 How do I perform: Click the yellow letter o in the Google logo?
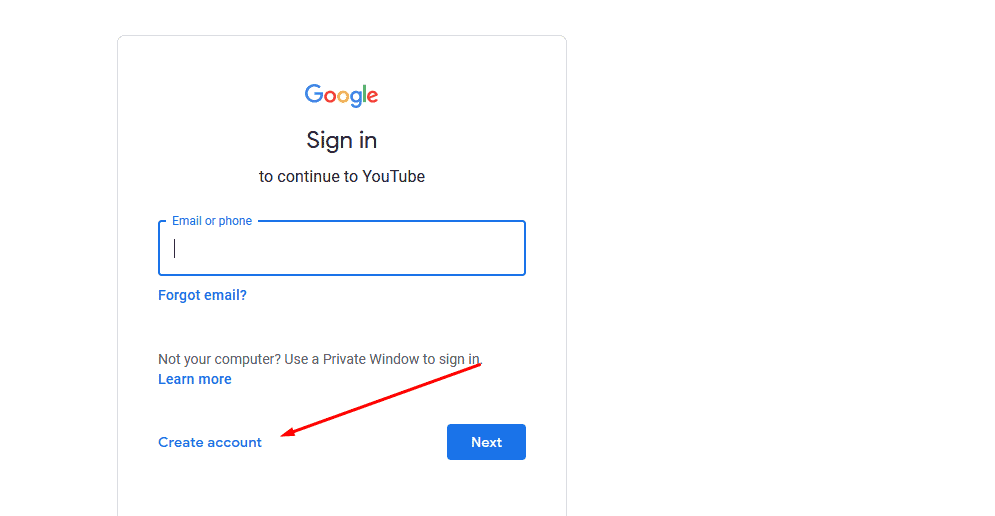pos(343,96)
